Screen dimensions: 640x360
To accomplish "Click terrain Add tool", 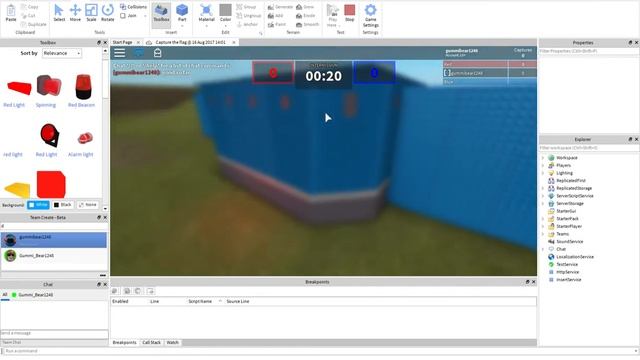I will 276,16.
